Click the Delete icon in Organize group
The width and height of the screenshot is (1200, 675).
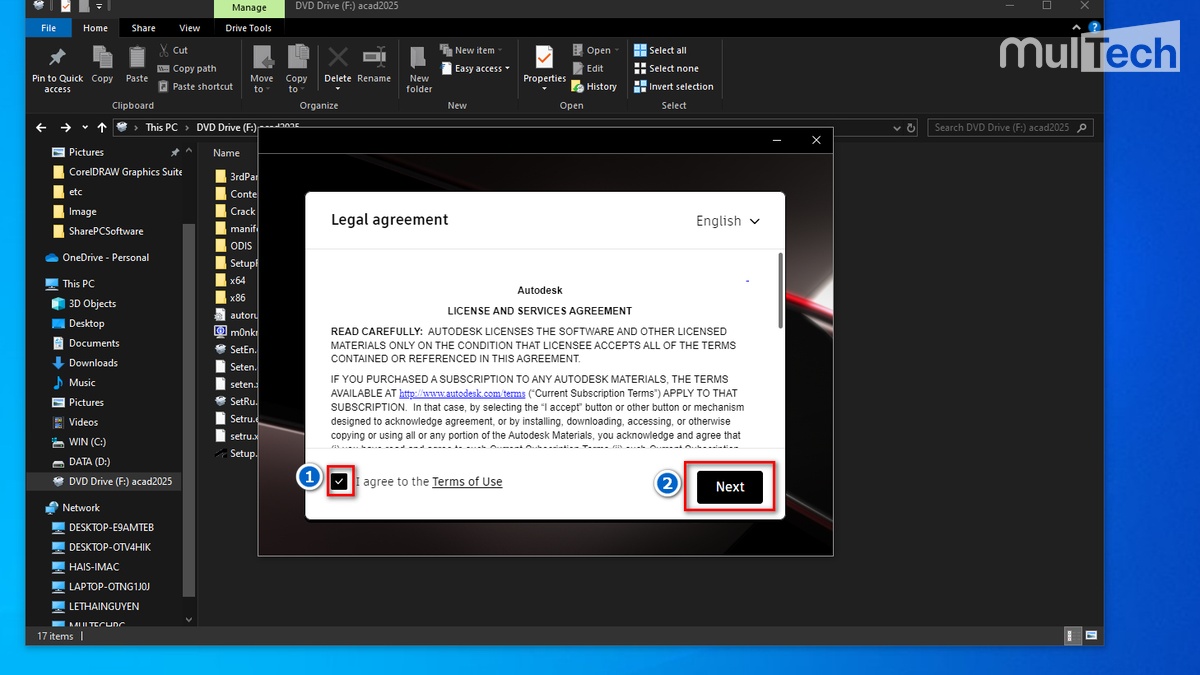pyautogui.click(x=338, y=60)
